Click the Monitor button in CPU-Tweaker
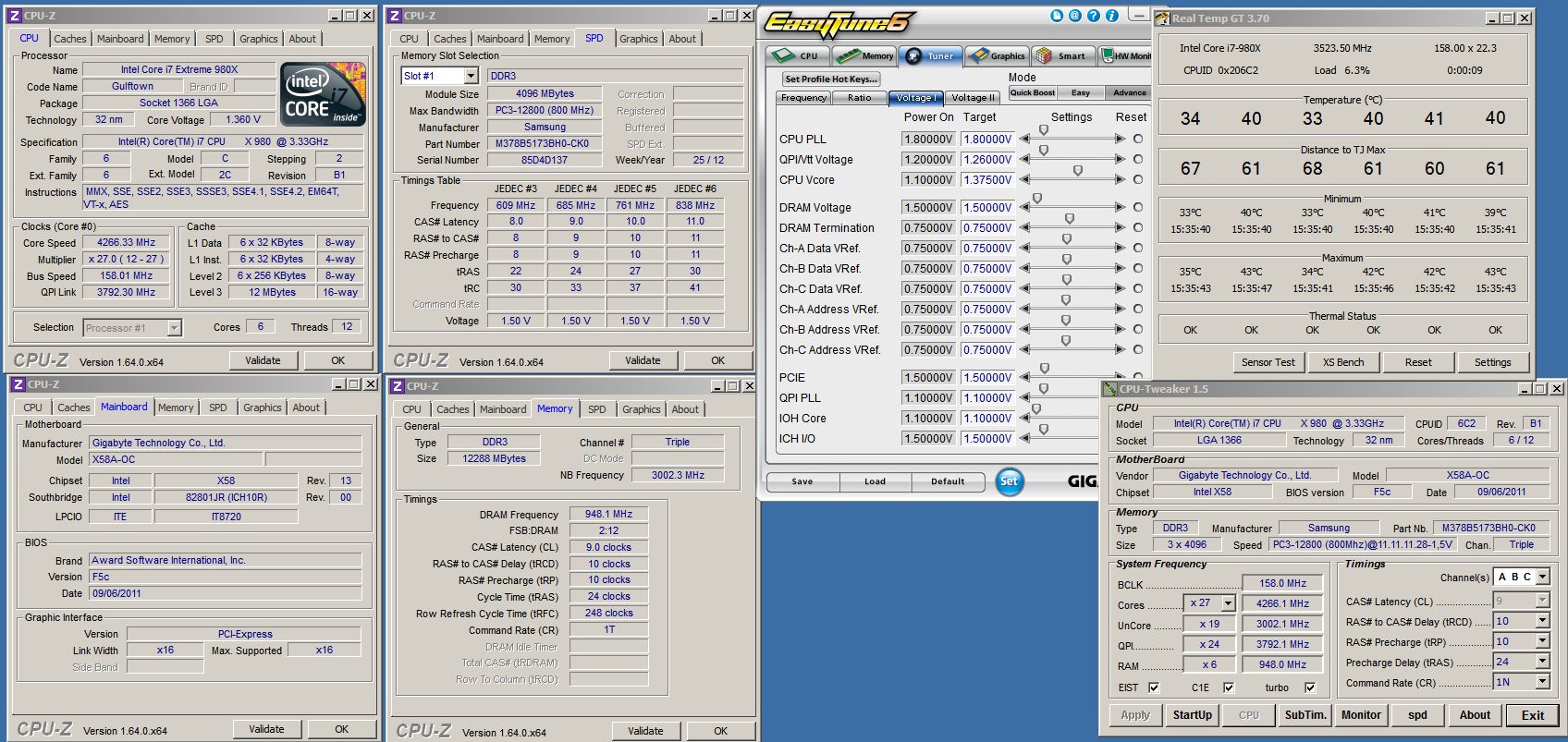This screenshot has width=1568, height=742. click(x=1361, y=715)
